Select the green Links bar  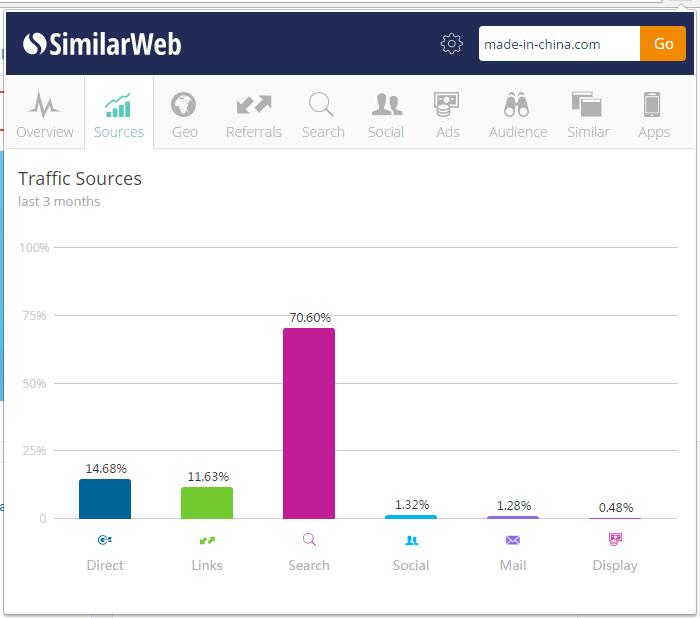pyautogui.click(x=207, y=502)
